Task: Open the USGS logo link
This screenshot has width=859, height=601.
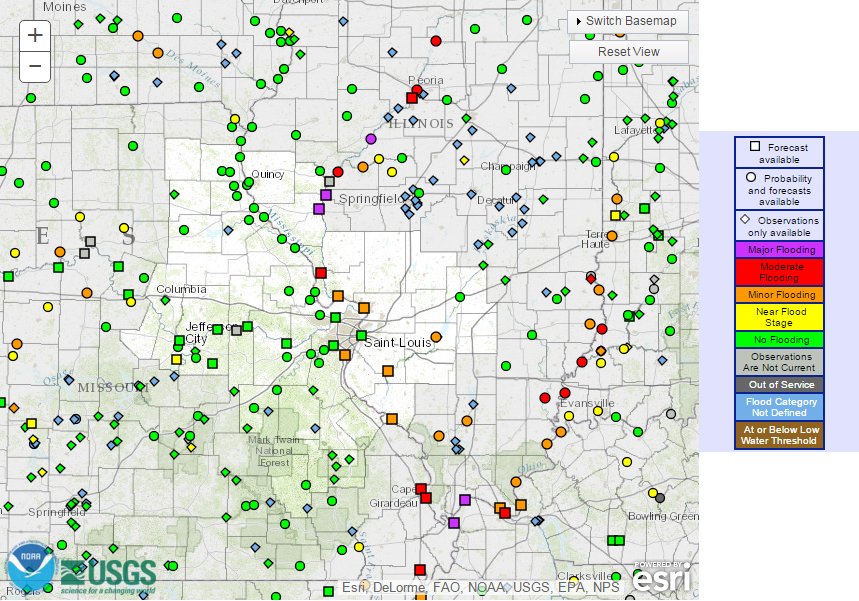Action: (x=108, y=577)
